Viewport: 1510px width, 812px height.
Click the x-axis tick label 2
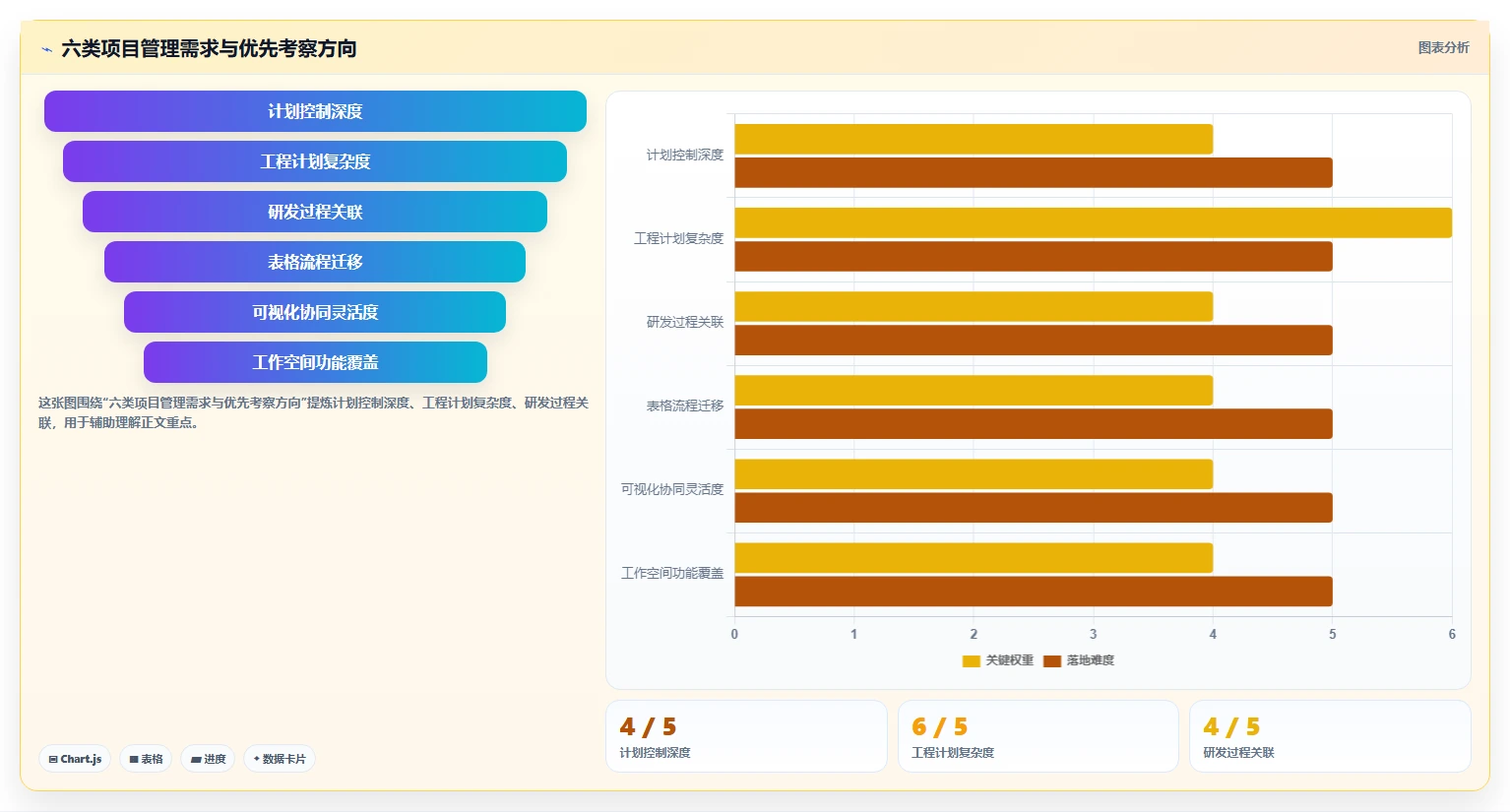(x=974, y=634)
